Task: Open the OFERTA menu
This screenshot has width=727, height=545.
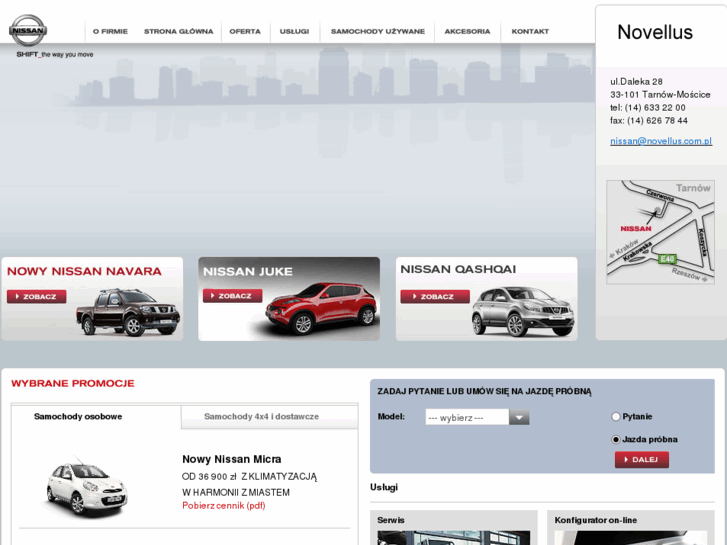Action: click(x=245, y=32)
